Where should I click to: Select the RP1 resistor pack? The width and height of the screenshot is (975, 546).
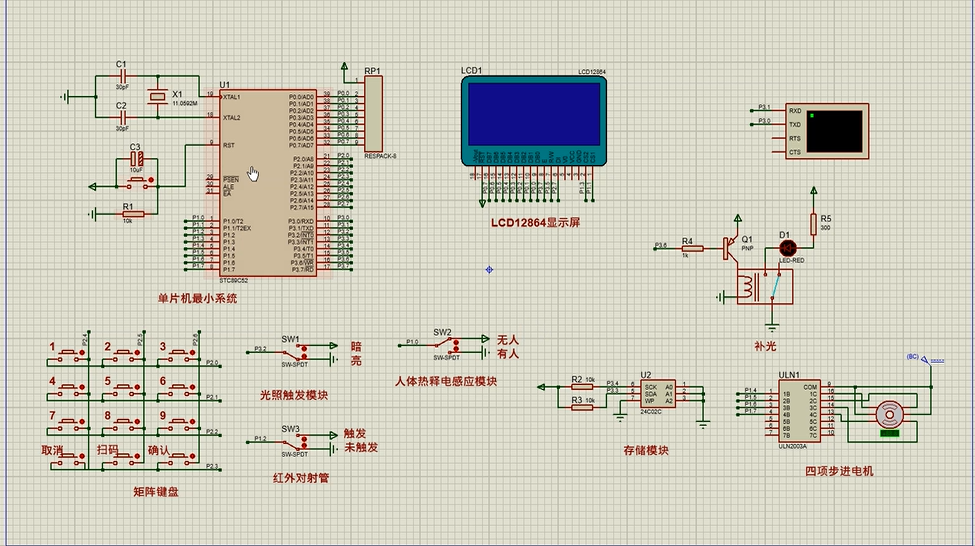click(373, 114)
